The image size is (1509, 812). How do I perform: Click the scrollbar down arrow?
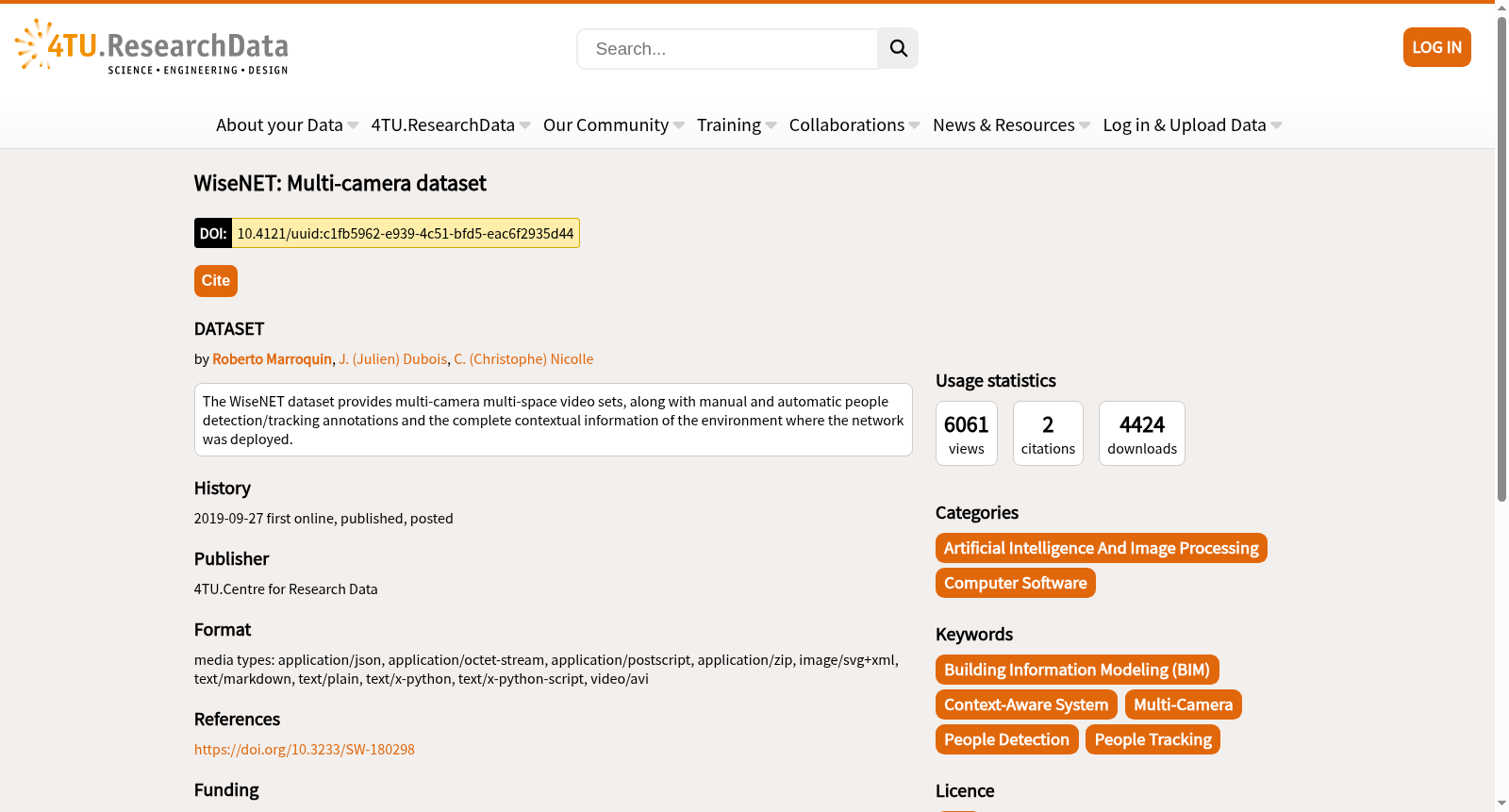coord(1501,804)
